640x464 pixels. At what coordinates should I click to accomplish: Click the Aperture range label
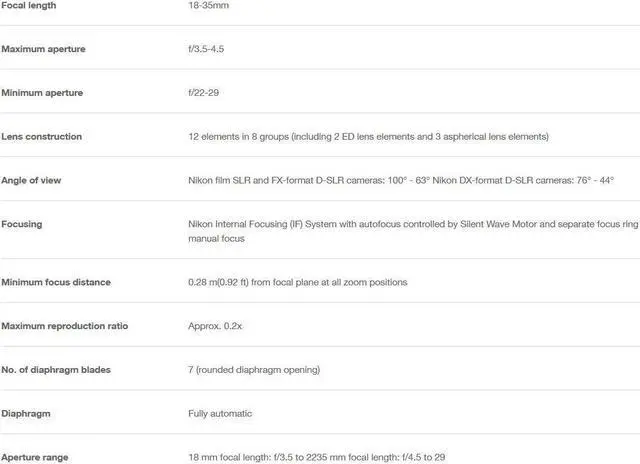coord(35,457)
